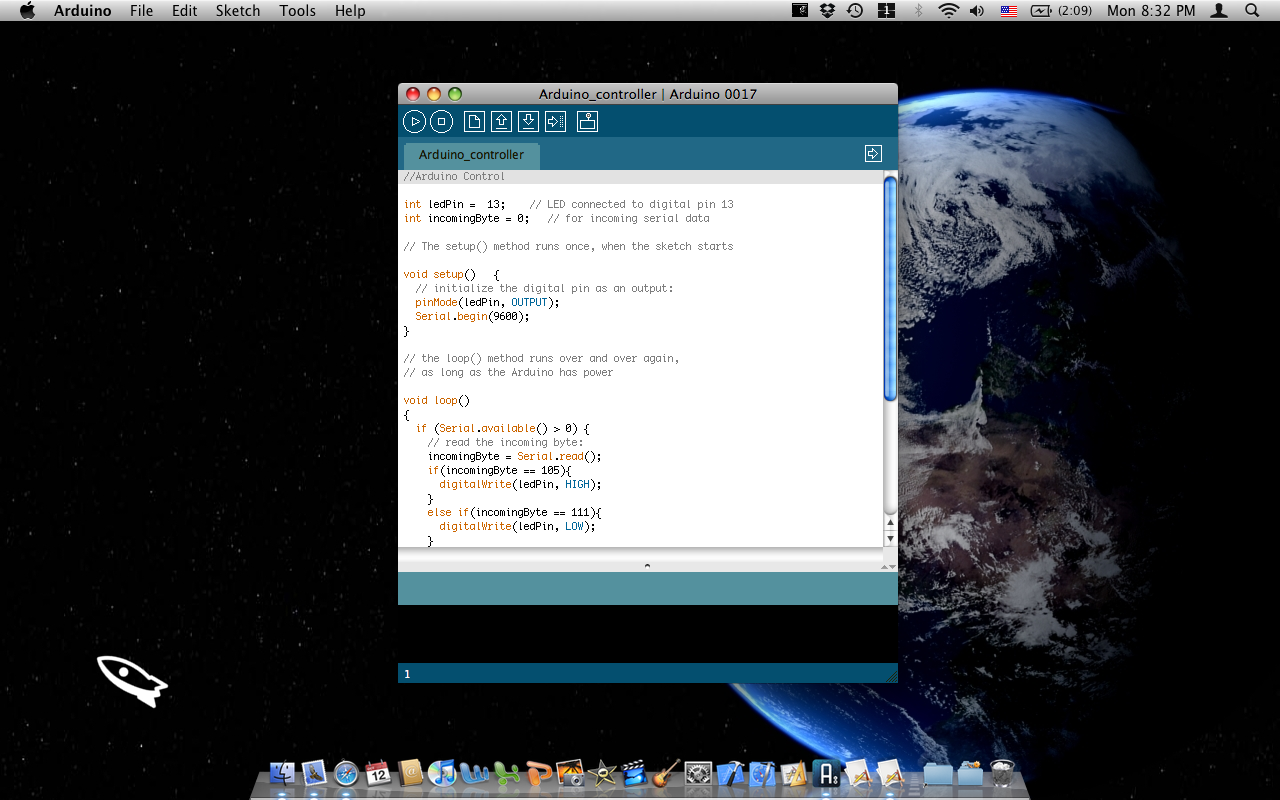
Task: Click the US flag input source icon
Action: pos(1009,11)
